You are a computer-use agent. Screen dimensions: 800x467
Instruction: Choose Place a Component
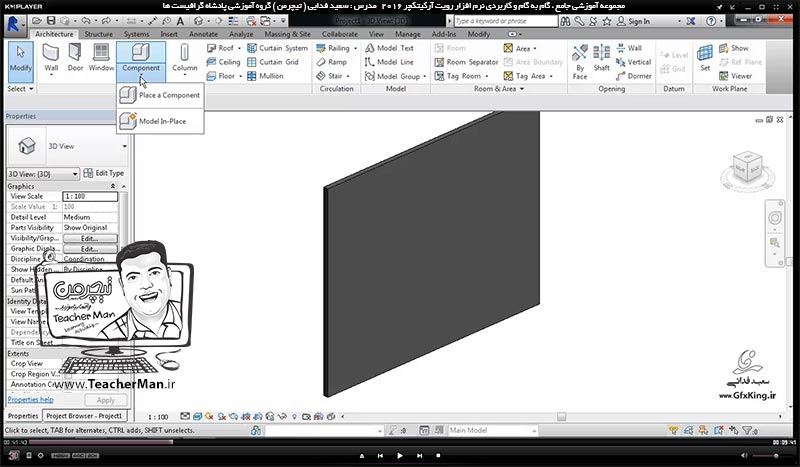coord(160,95)
